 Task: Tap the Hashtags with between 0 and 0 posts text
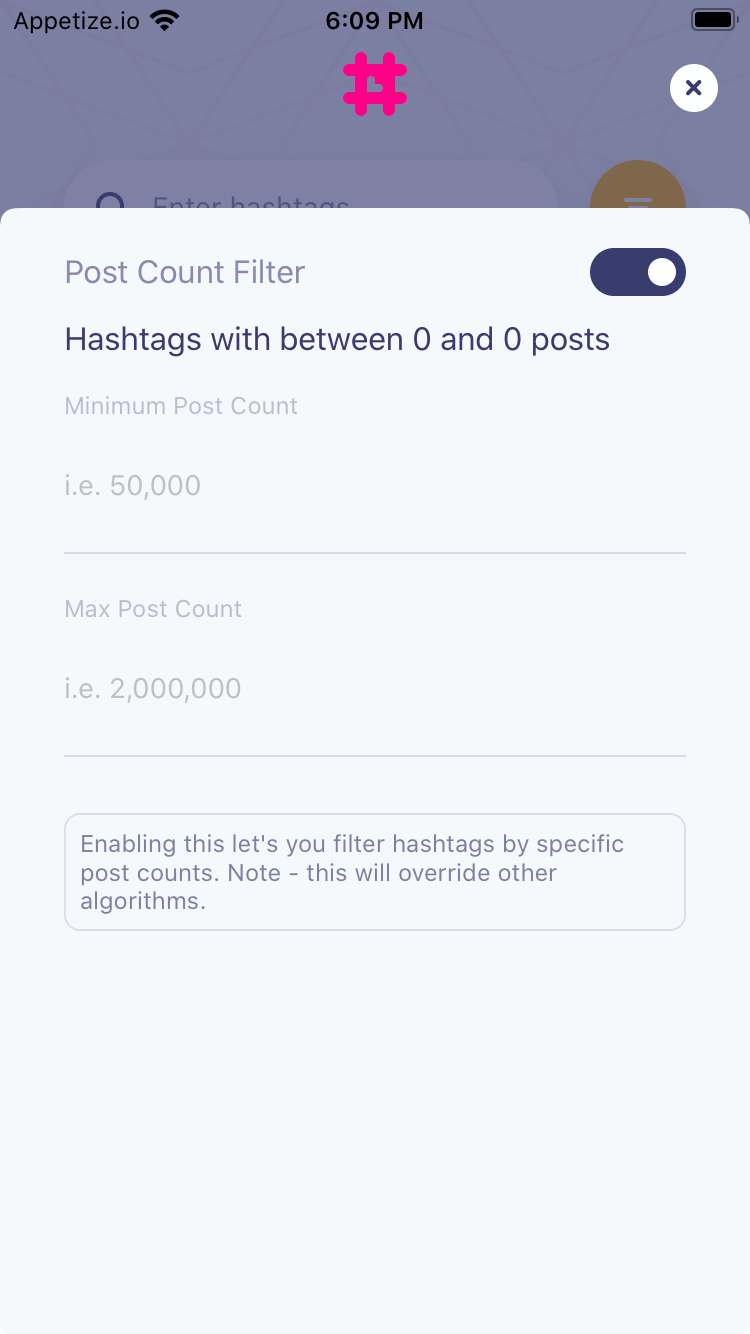pos(337,339)
